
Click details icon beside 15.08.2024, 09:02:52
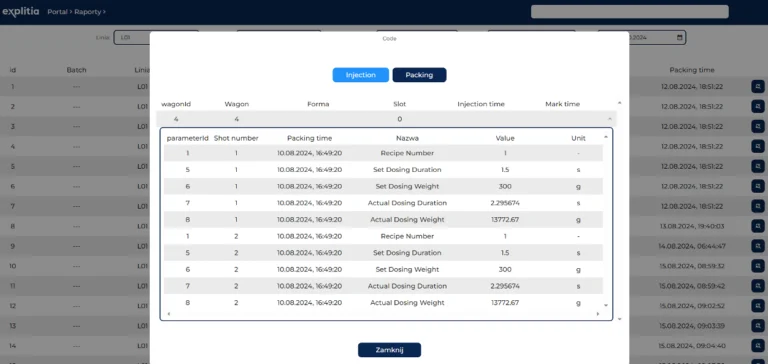point(757,306)
